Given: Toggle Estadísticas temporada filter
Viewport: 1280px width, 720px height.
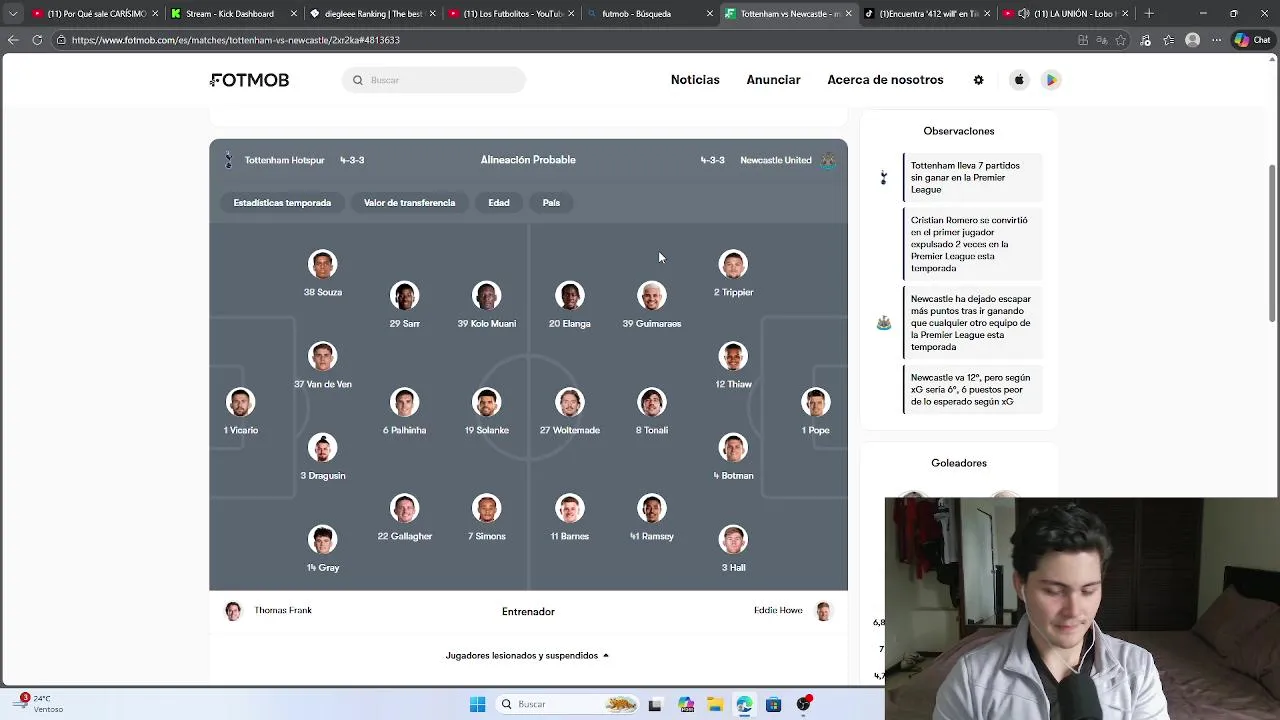Looking at the screenshot, I should point(282,203).
